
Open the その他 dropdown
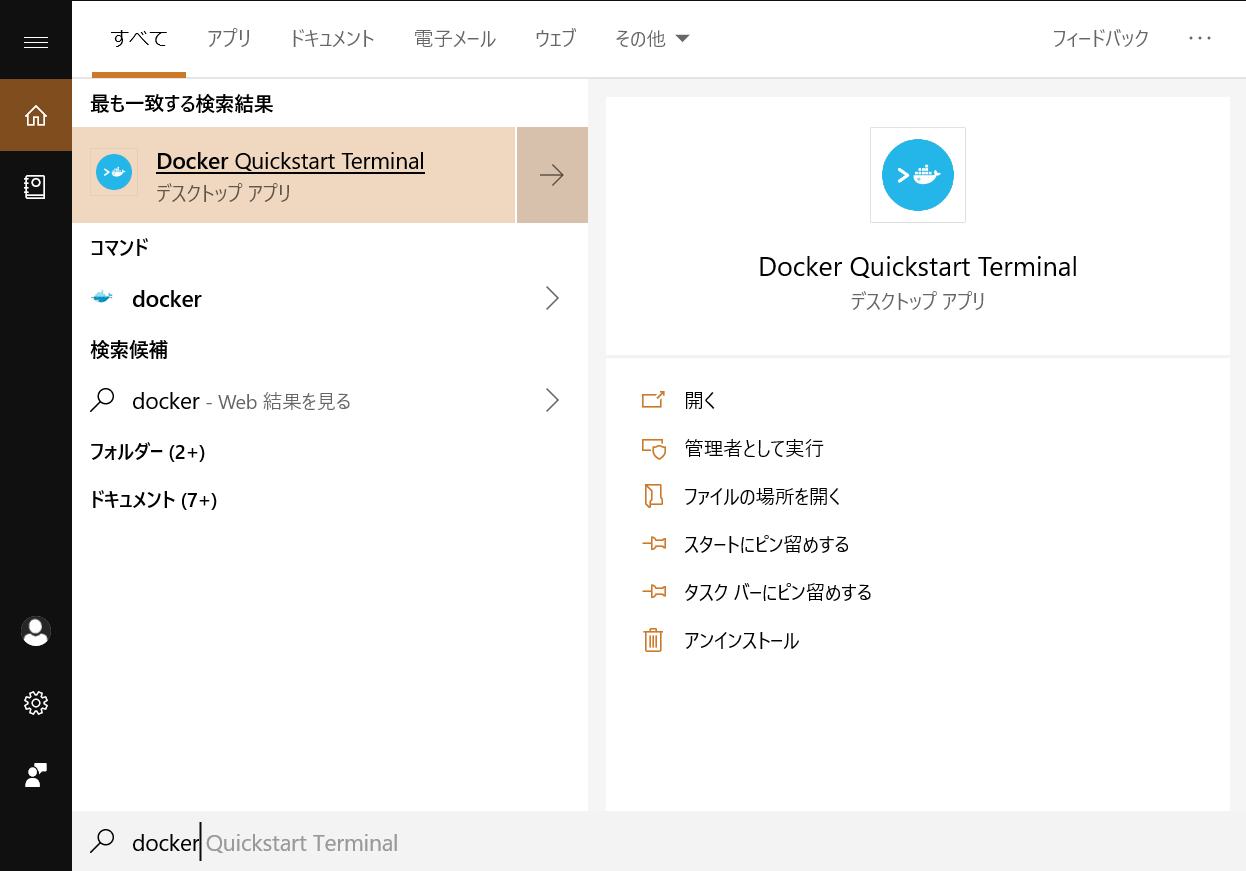point(652,39)
